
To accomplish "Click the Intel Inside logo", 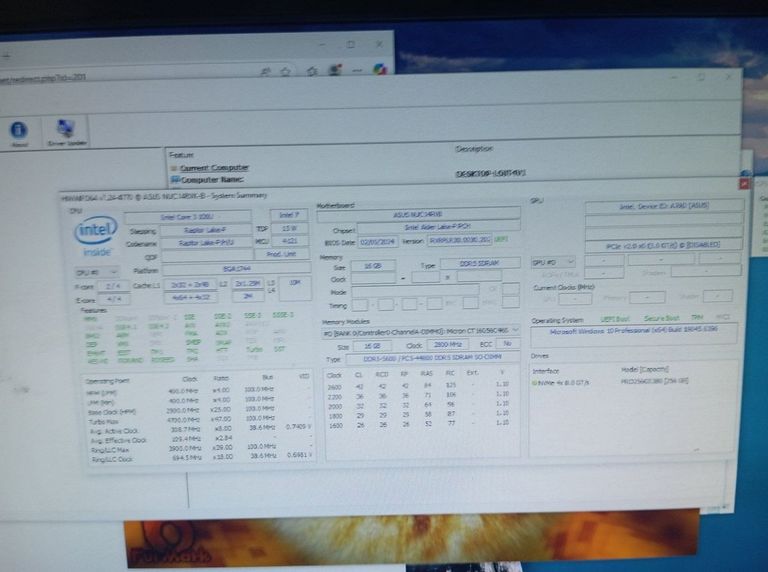I will pyautogui.click(x=94, y=236).
